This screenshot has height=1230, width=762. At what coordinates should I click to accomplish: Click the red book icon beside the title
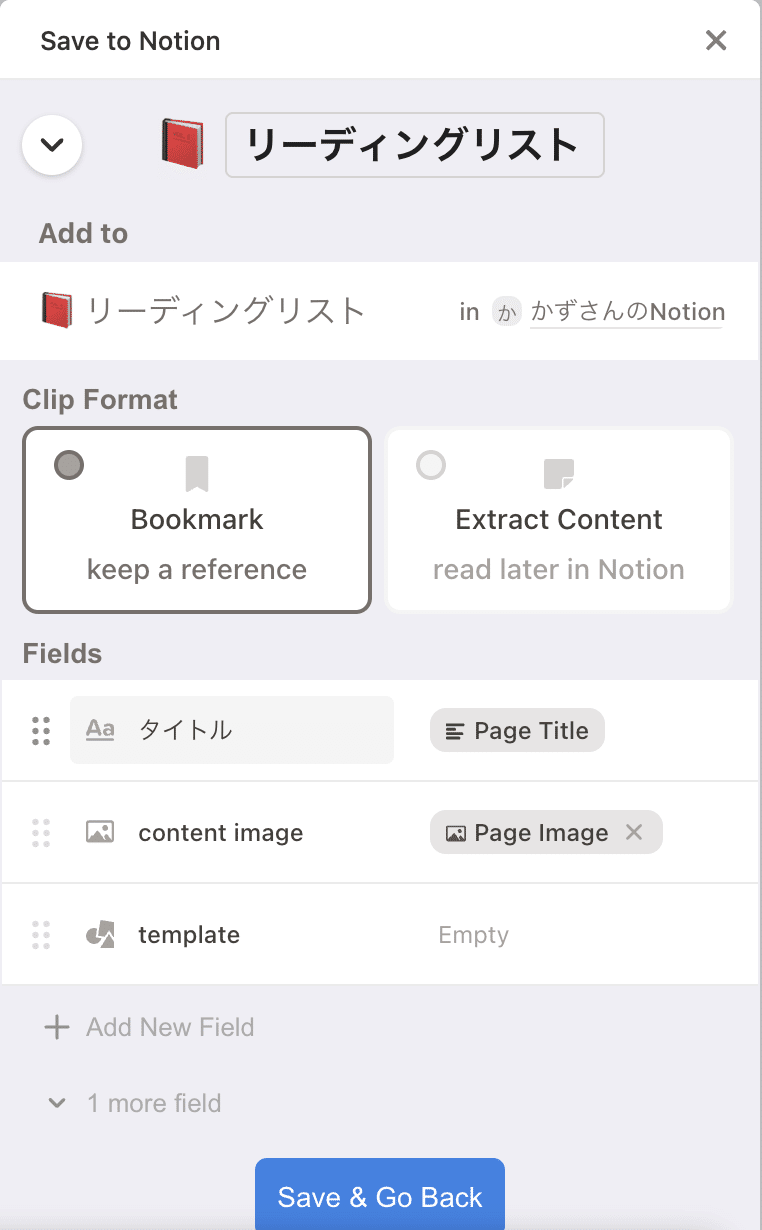(x=182, y=145)
